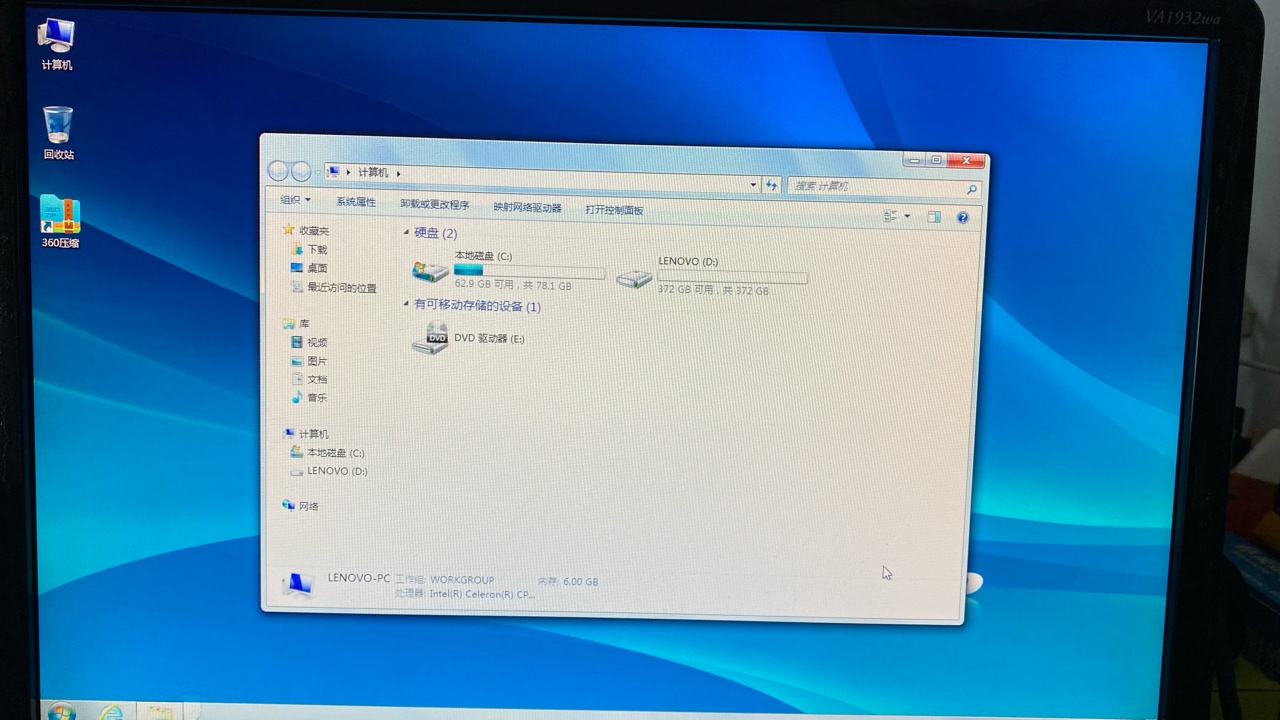Click 映射网络驱动器 in the toolbar
1280x720 pixels.
[527, 208]
